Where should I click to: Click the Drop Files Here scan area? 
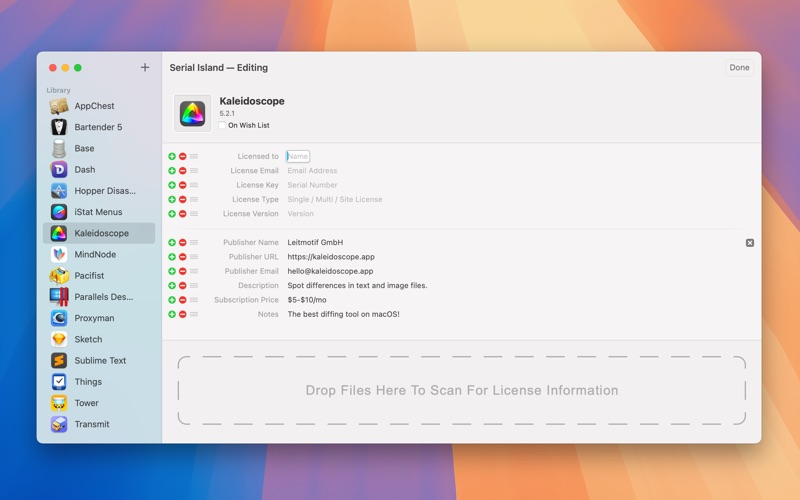(x=462, y=390)
